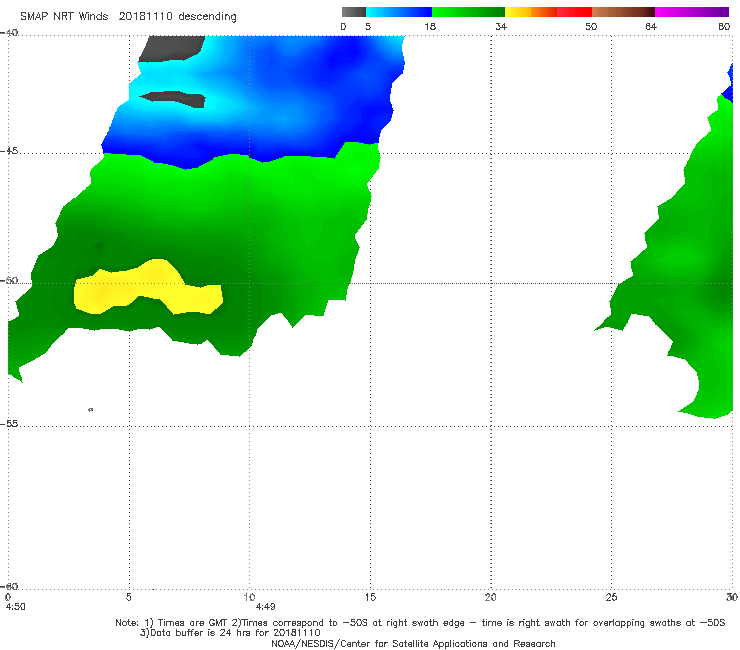Image resolution: width=740 pixels, height=650 pixels.
Task: Click the longitude label "15" on the bottom axis
Action: 370,597
